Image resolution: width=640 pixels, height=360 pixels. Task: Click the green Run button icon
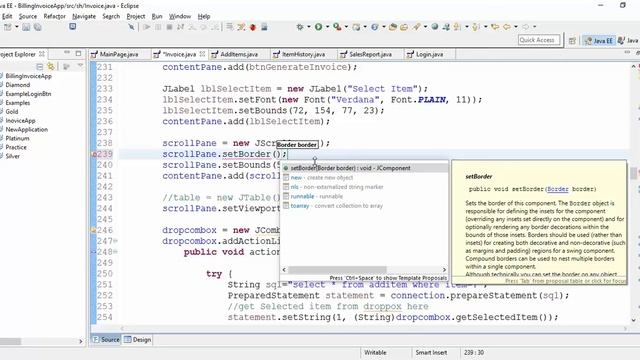click(x=318, y=27)
